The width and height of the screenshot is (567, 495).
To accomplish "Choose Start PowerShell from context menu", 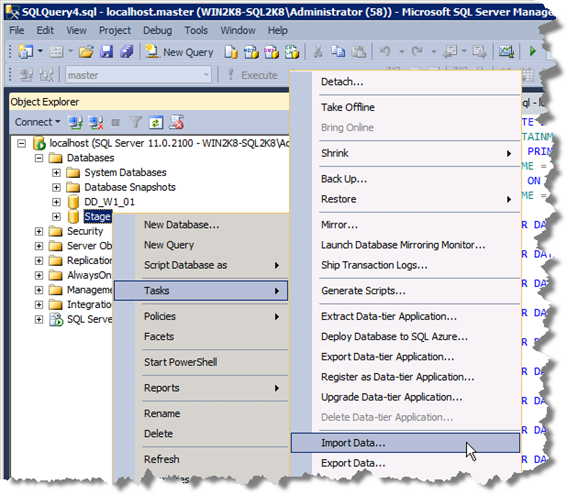I will 201,362.
